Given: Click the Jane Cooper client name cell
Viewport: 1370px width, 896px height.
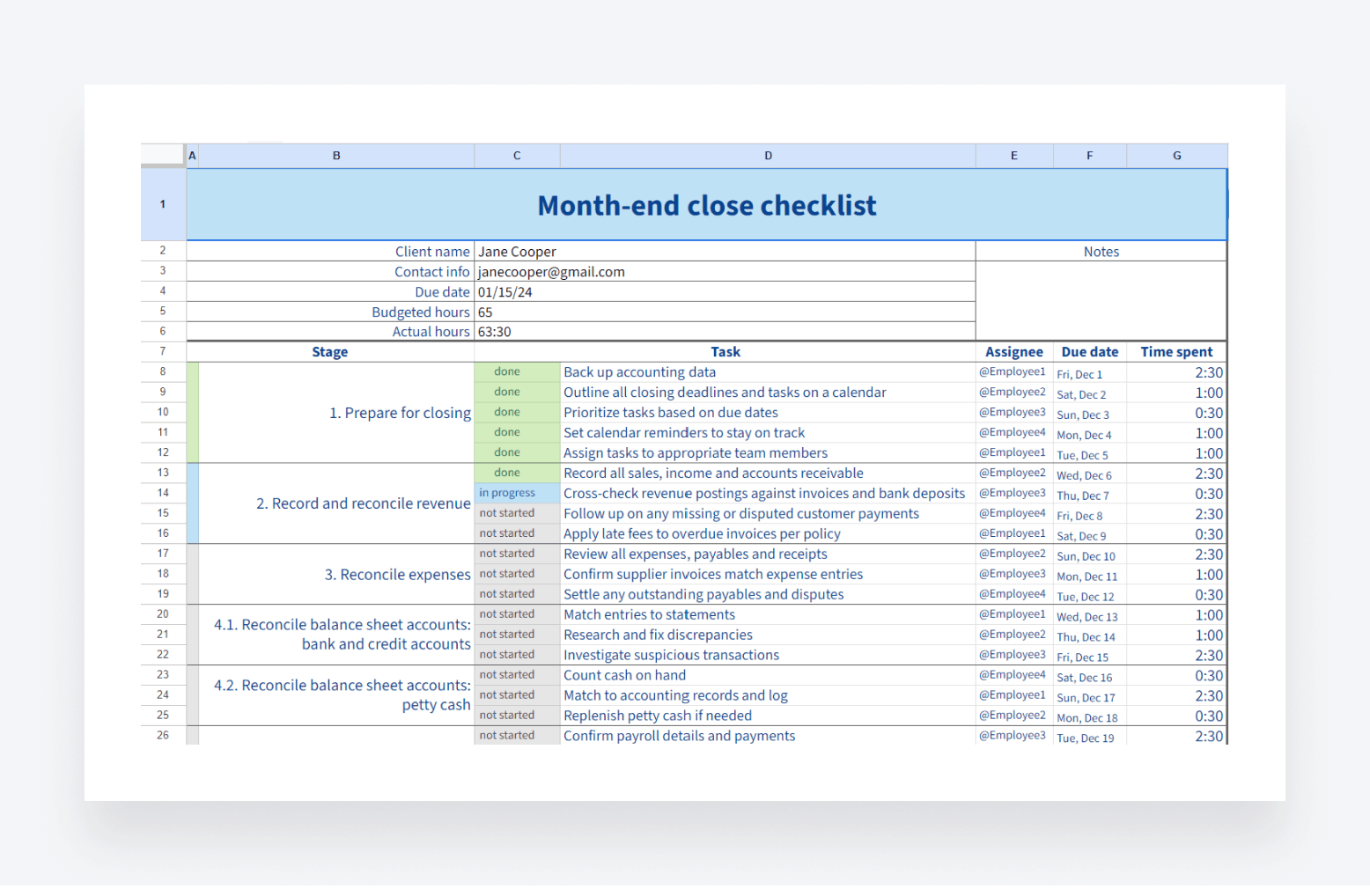Looking at the screenshot, I should pyautogui.click(x=725, y=252).
